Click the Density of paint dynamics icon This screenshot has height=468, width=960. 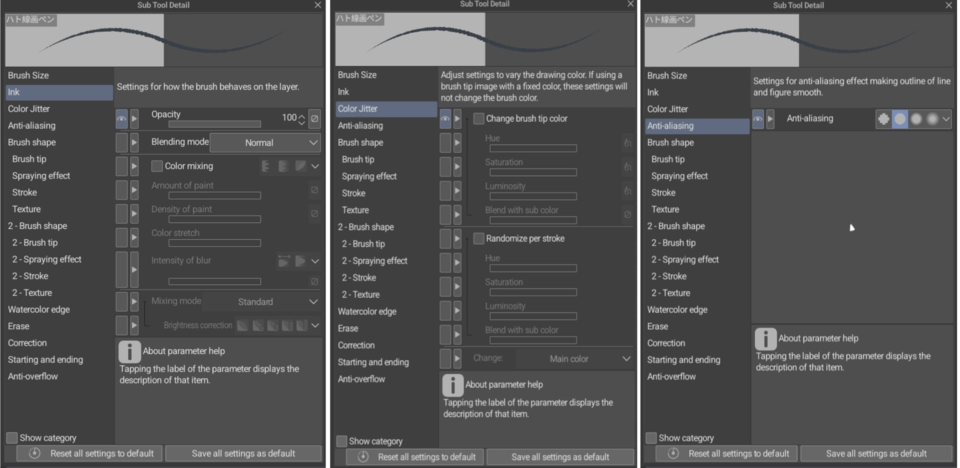point(314,214)
